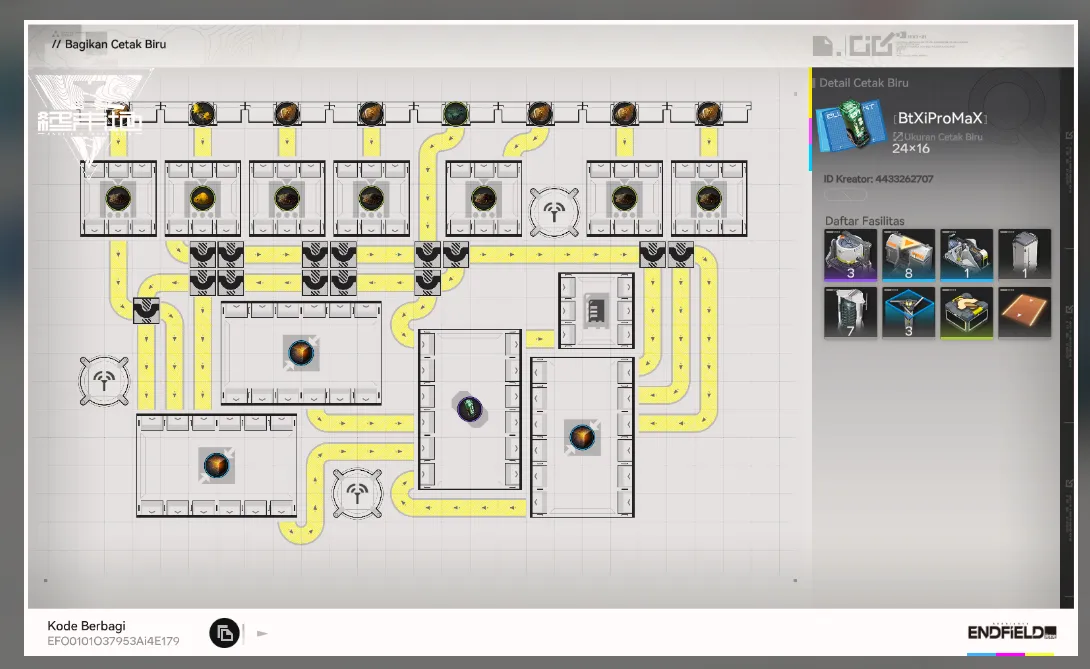Select the relay tower at the left edge
Viewport: 1090px width, 669px height.
(x=104, y=380)
